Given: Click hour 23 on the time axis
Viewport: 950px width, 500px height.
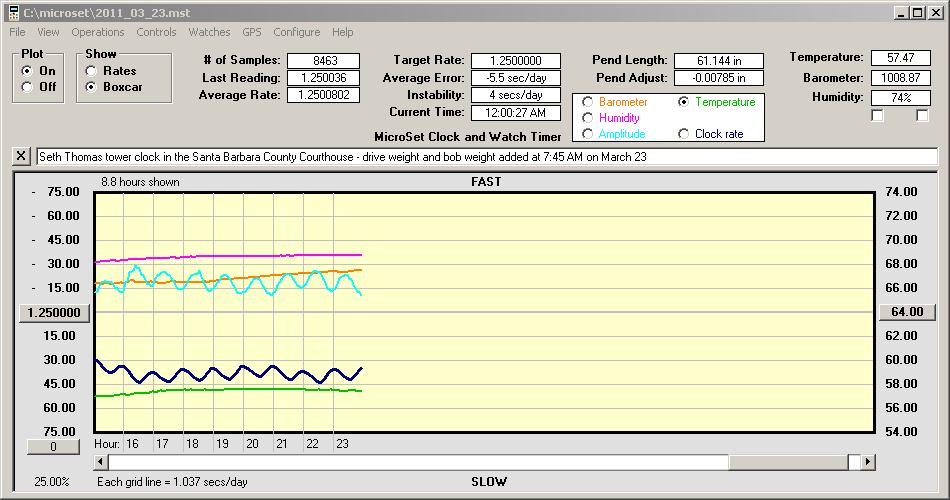Looking at the screenshot, I should pos(342,444).
